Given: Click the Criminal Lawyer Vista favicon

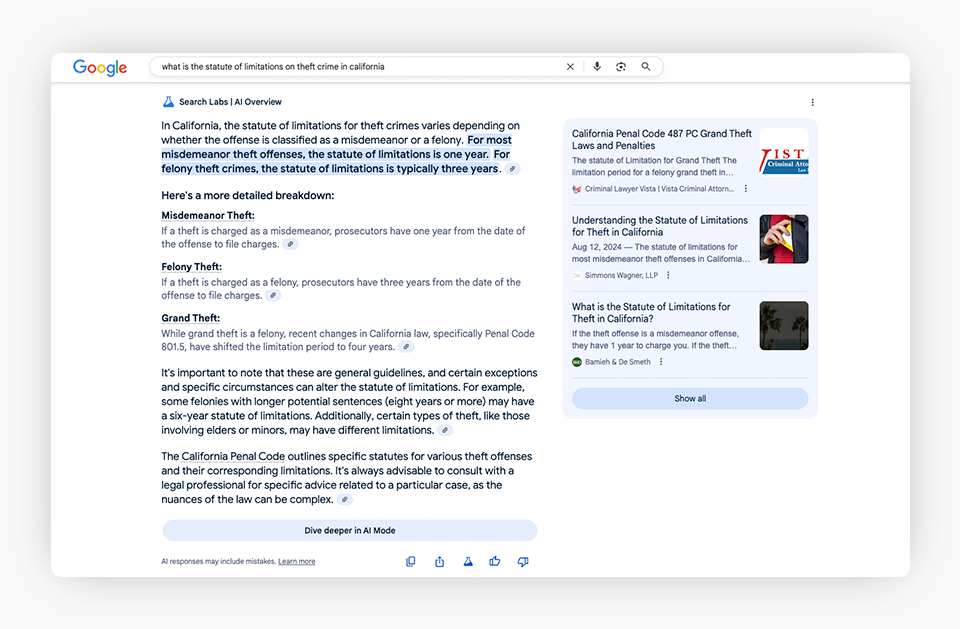Looking at the screenshot, I should tap(577, 189).
